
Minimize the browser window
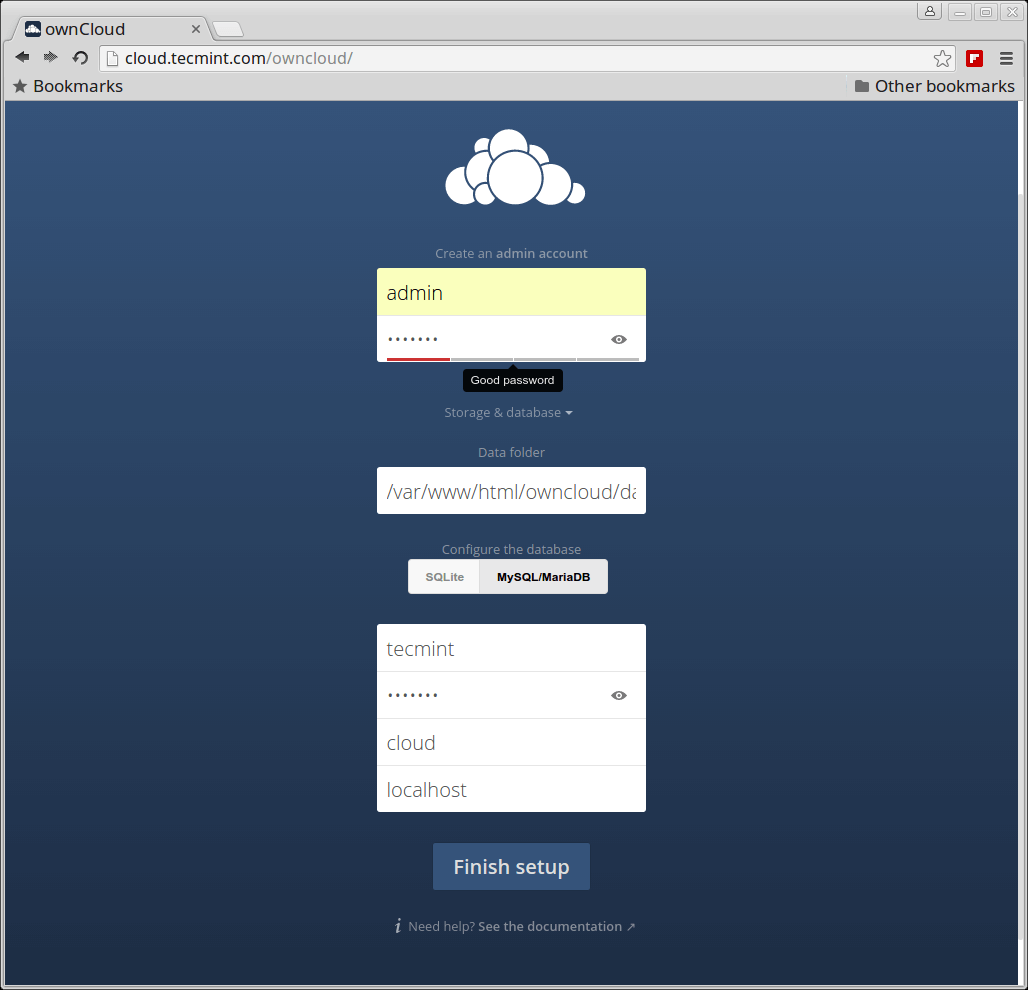pyautogui.click(x=959, y=12)
